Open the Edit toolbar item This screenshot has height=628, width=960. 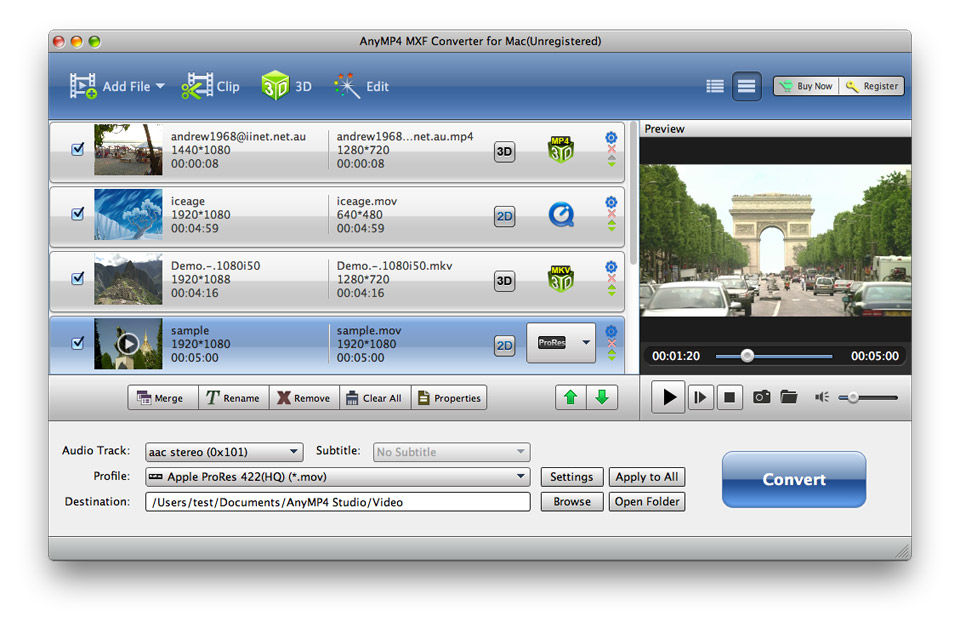(361, 86)
